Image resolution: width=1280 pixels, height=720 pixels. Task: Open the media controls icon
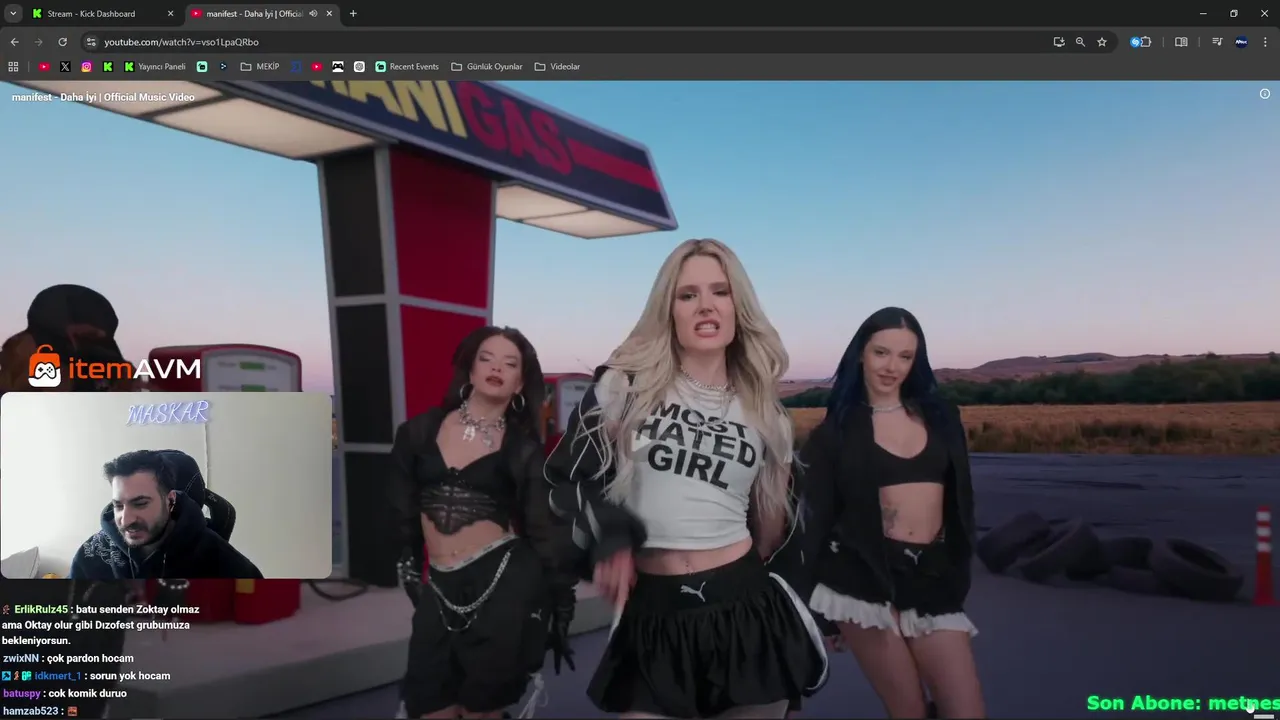click(1217, 42)
